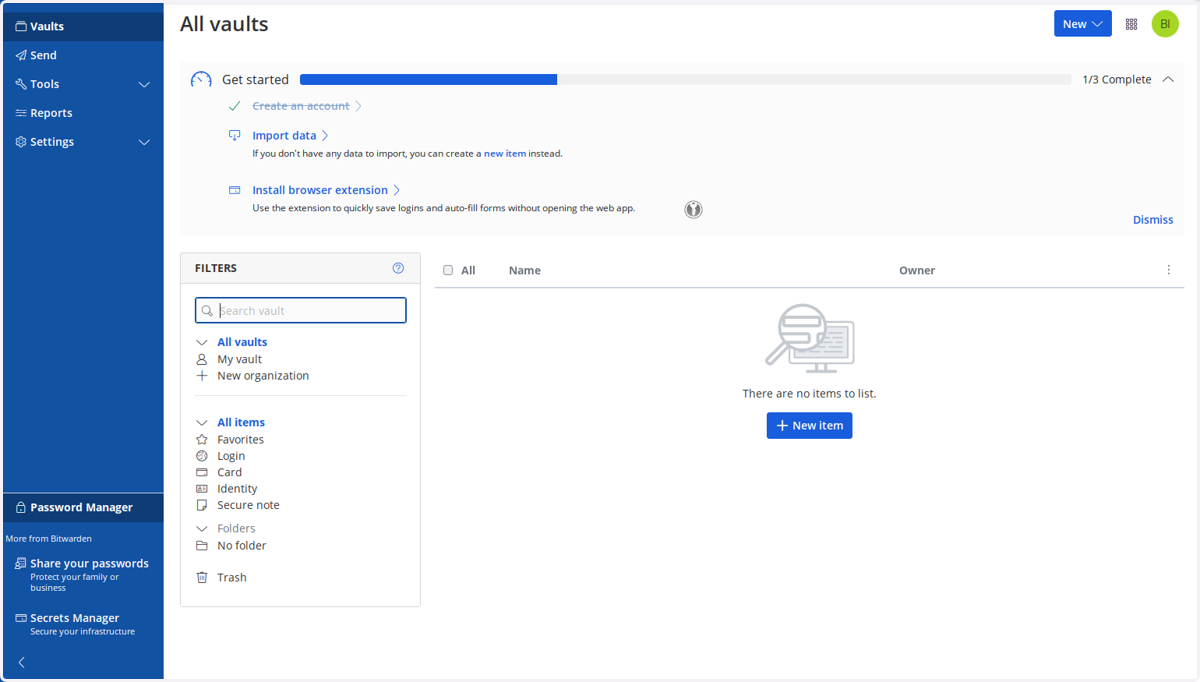The height and width of the screenshot is (682, 1200).
Task: Click New organization in filters
Action: pyautogui.click(x=263, y=376)
